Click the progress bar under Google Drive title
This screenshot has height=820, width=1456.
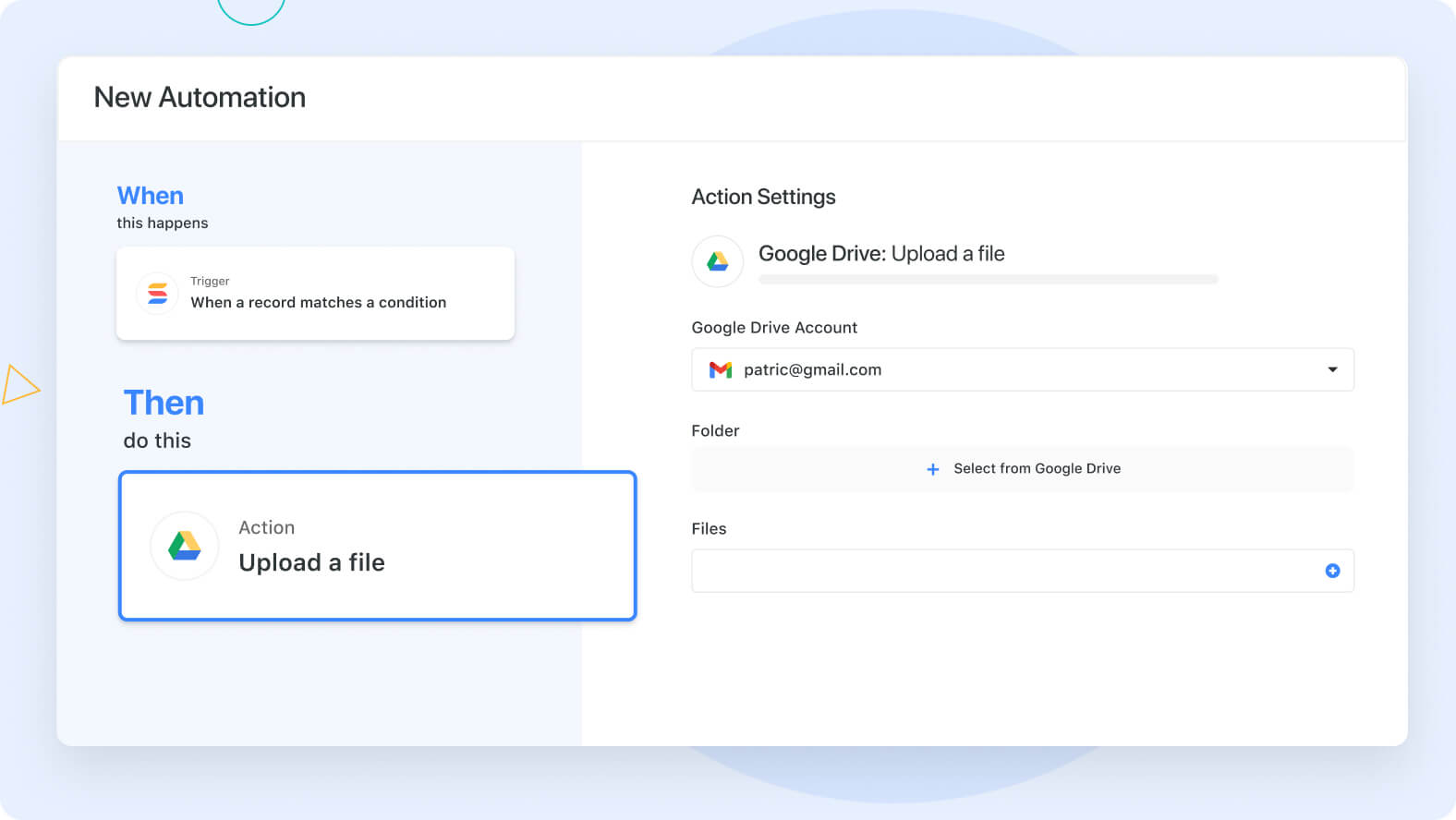click(x=989, y=279)
